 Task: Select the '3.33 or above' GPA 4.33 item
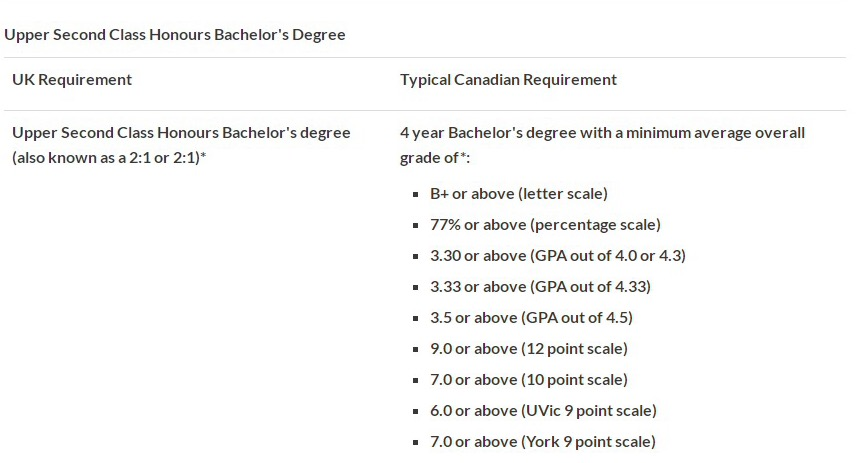tap(540, 287)
